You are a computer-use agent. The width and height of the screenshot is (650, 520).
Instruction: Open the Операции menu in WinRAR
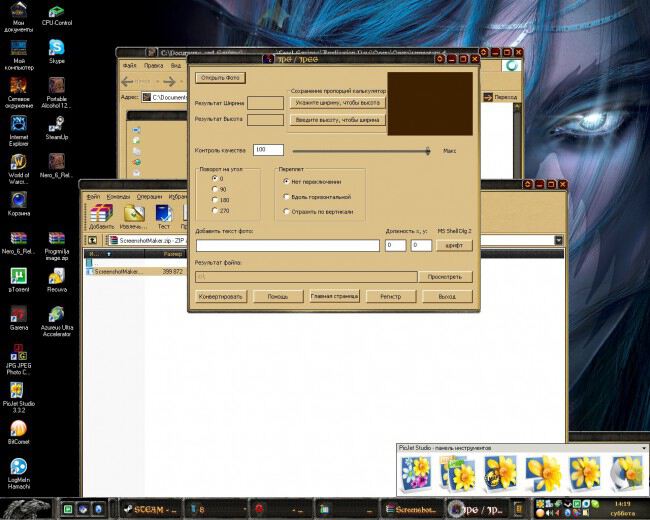[149, 197]
